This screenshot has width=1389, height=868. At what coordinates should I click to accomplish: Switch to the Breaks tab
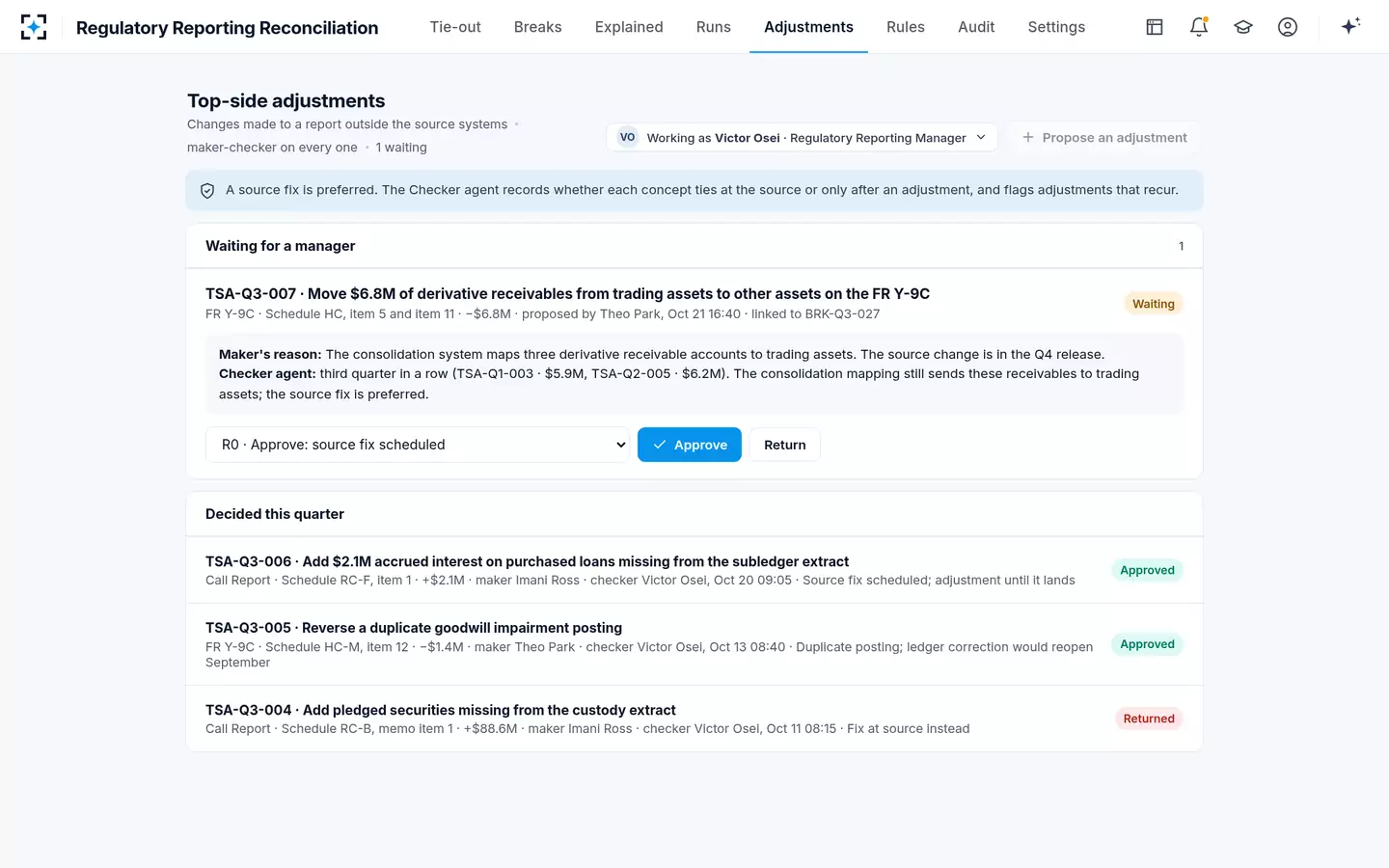point(537,27)
